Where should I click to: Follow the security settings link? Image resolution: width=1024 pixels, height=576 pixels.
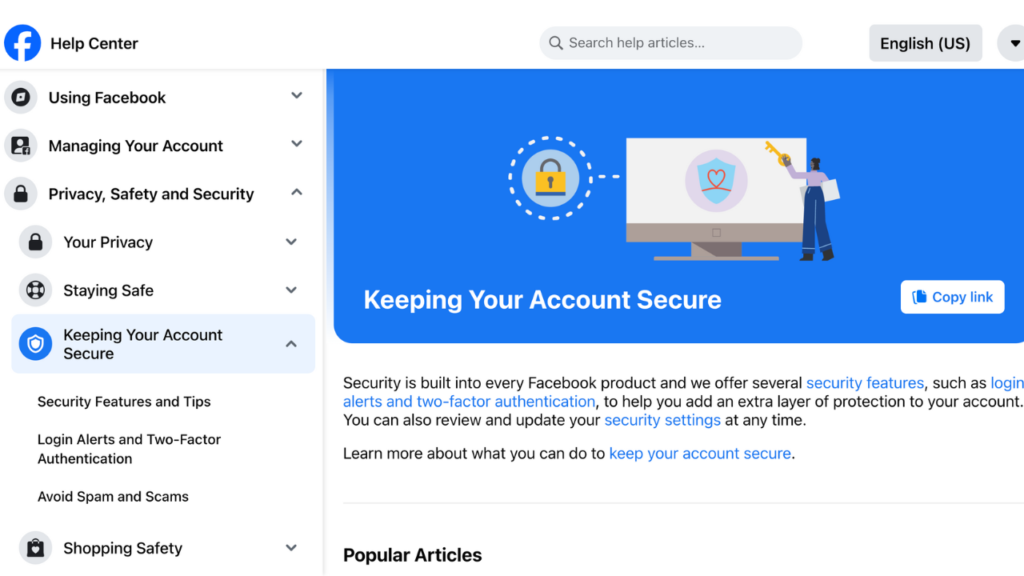(x=662, y=420)
